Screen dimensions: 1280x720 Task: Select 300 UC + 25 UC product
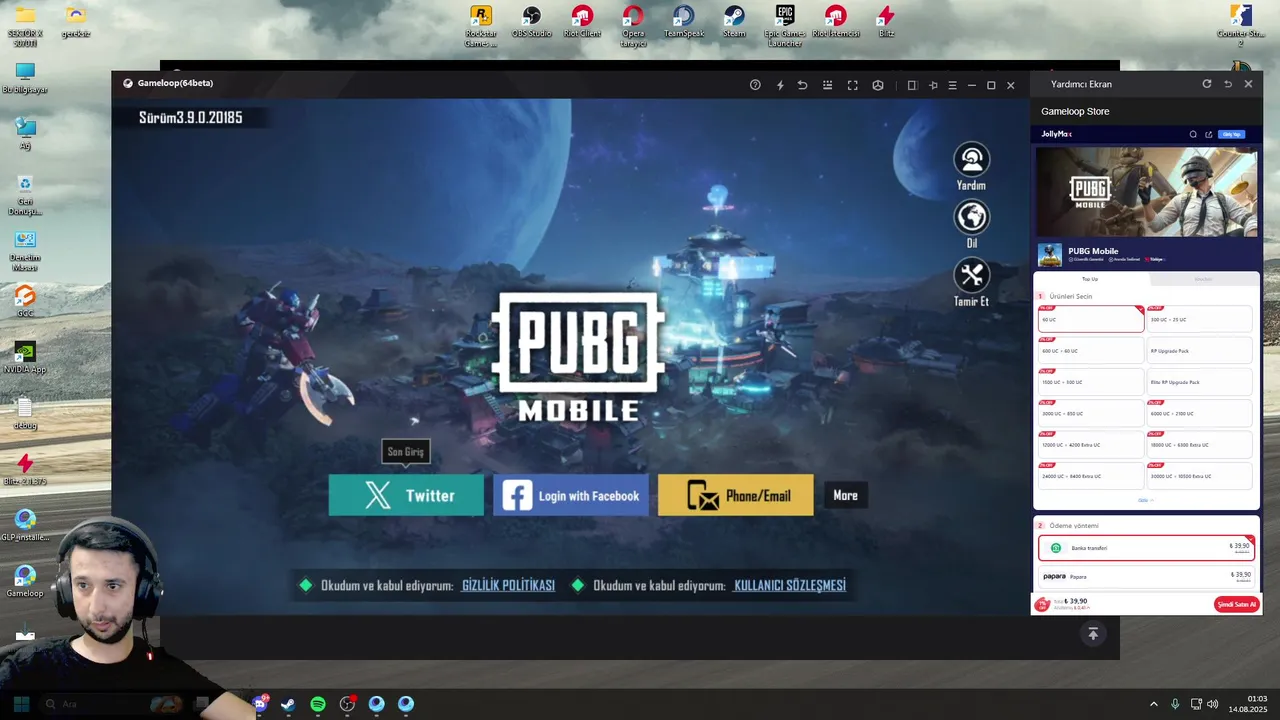[x=1199, y=319]
